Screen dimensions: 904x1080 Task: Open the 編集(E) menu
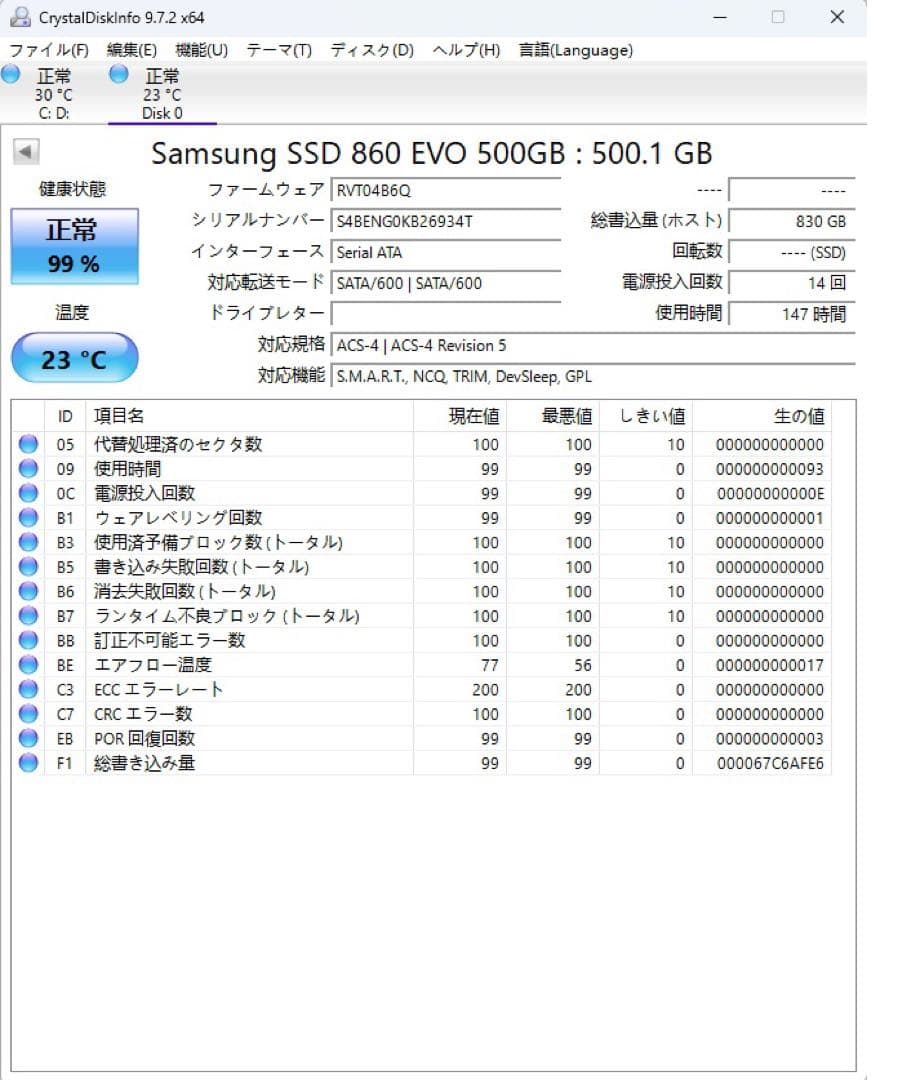[132, 50]
